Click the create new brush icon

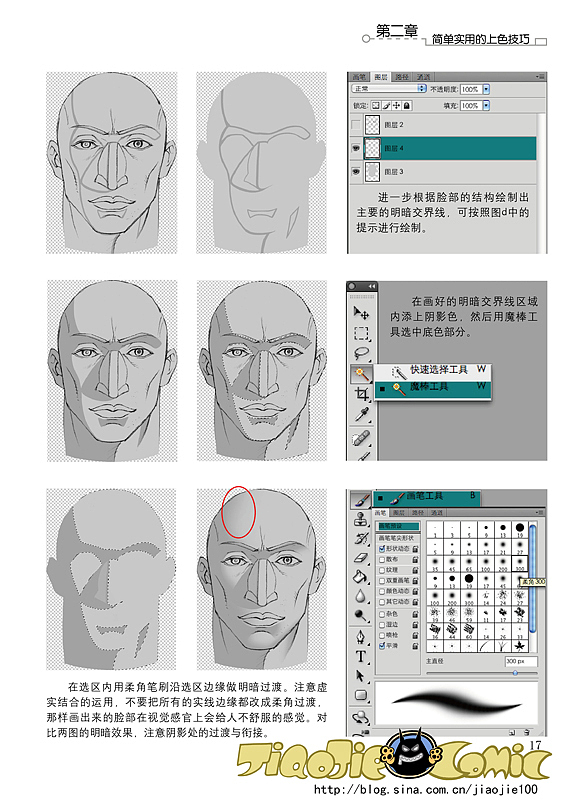pyautogui.click(x=512, y=732)
